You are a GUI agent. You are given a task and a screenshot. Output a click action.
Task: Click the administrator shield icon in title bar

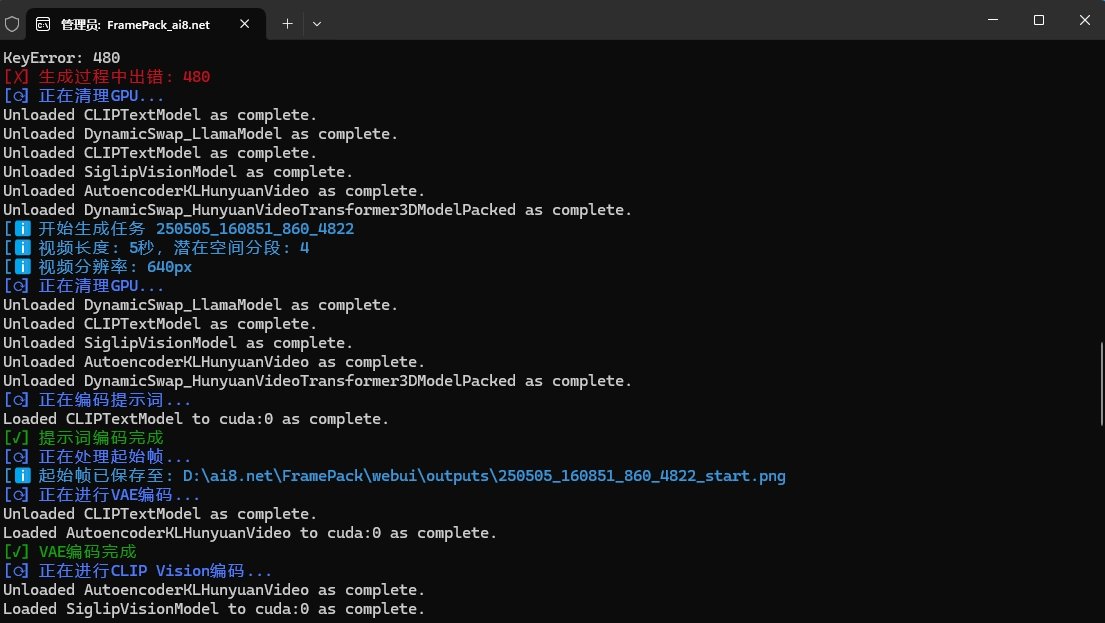coord(12,23)
